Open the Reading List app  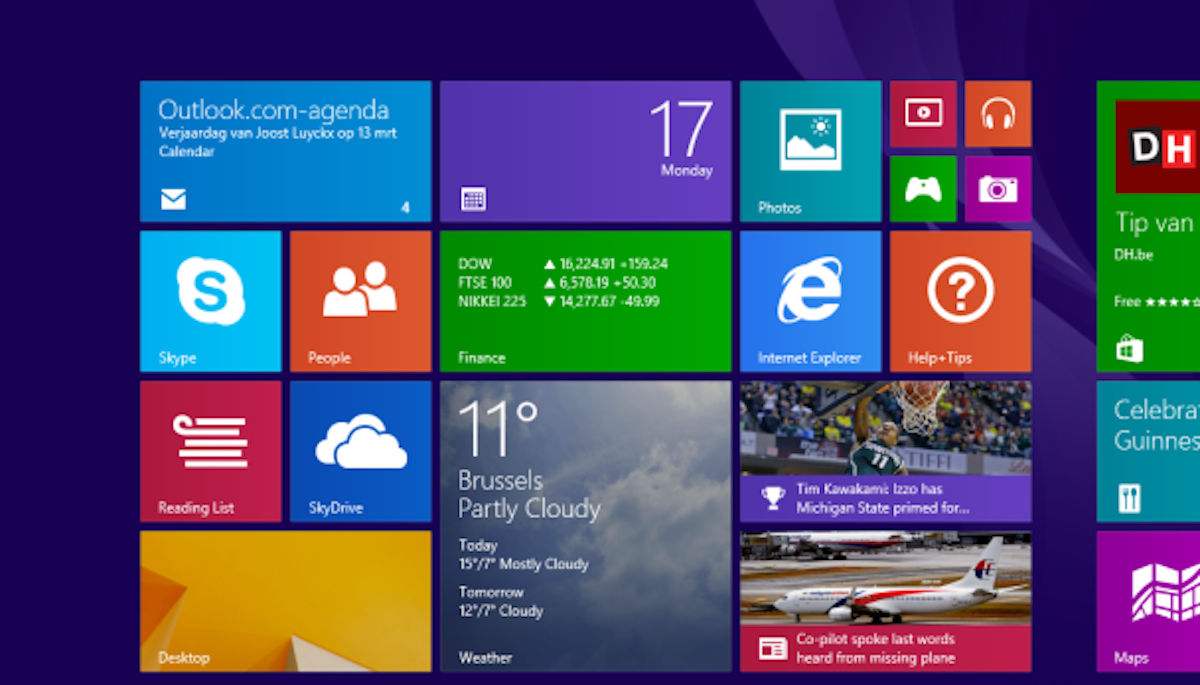(x=210, y=452)
